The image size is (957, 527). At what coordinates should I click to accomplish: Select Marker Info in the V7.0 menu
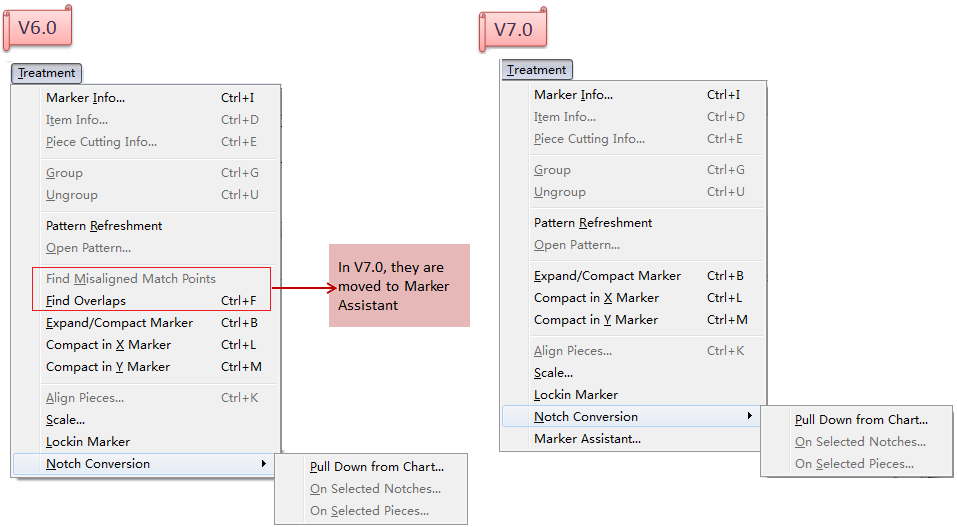click(573, 95)
